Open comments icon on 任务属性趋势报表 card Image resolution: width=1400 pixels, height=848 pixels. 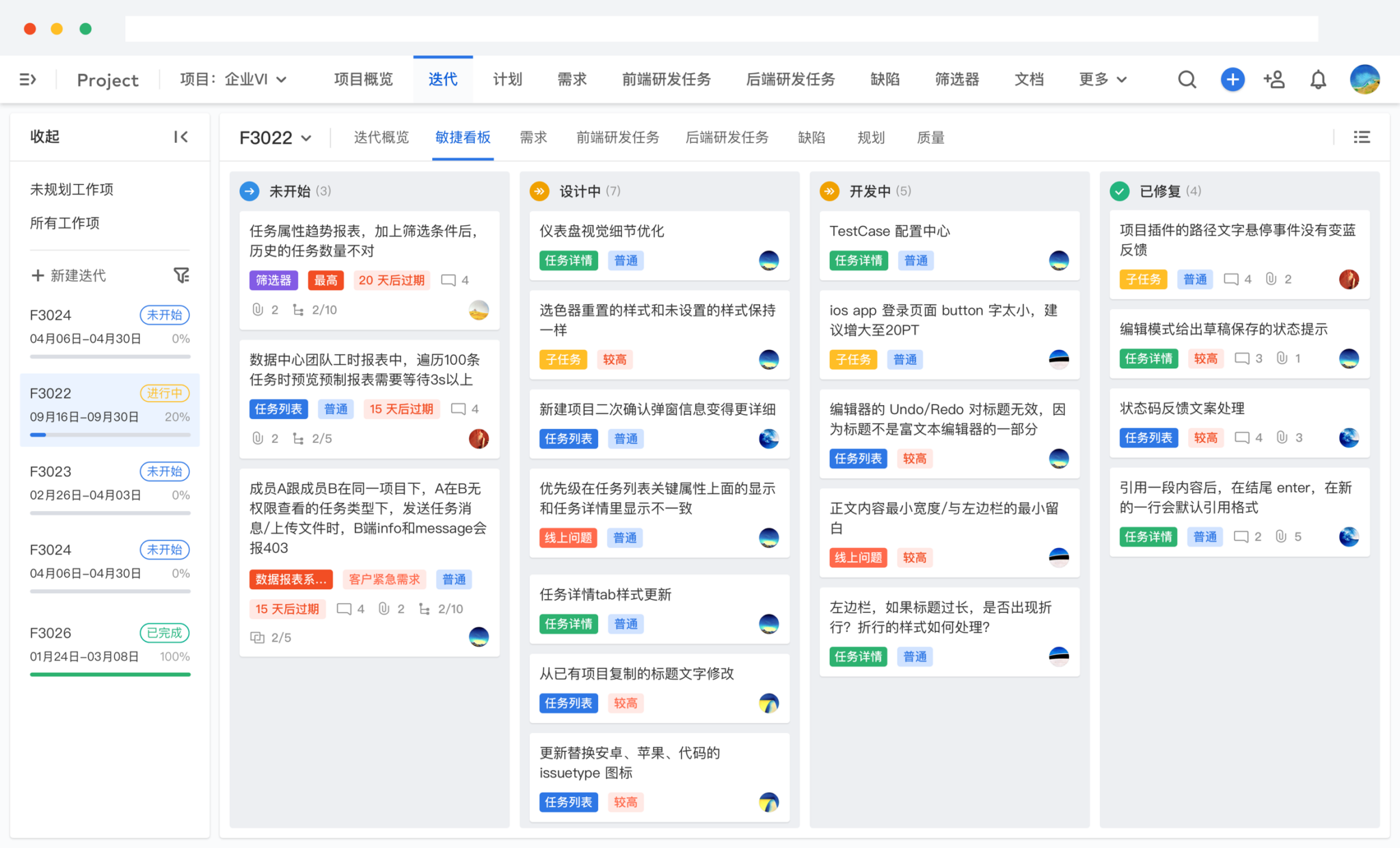[448, 279]
